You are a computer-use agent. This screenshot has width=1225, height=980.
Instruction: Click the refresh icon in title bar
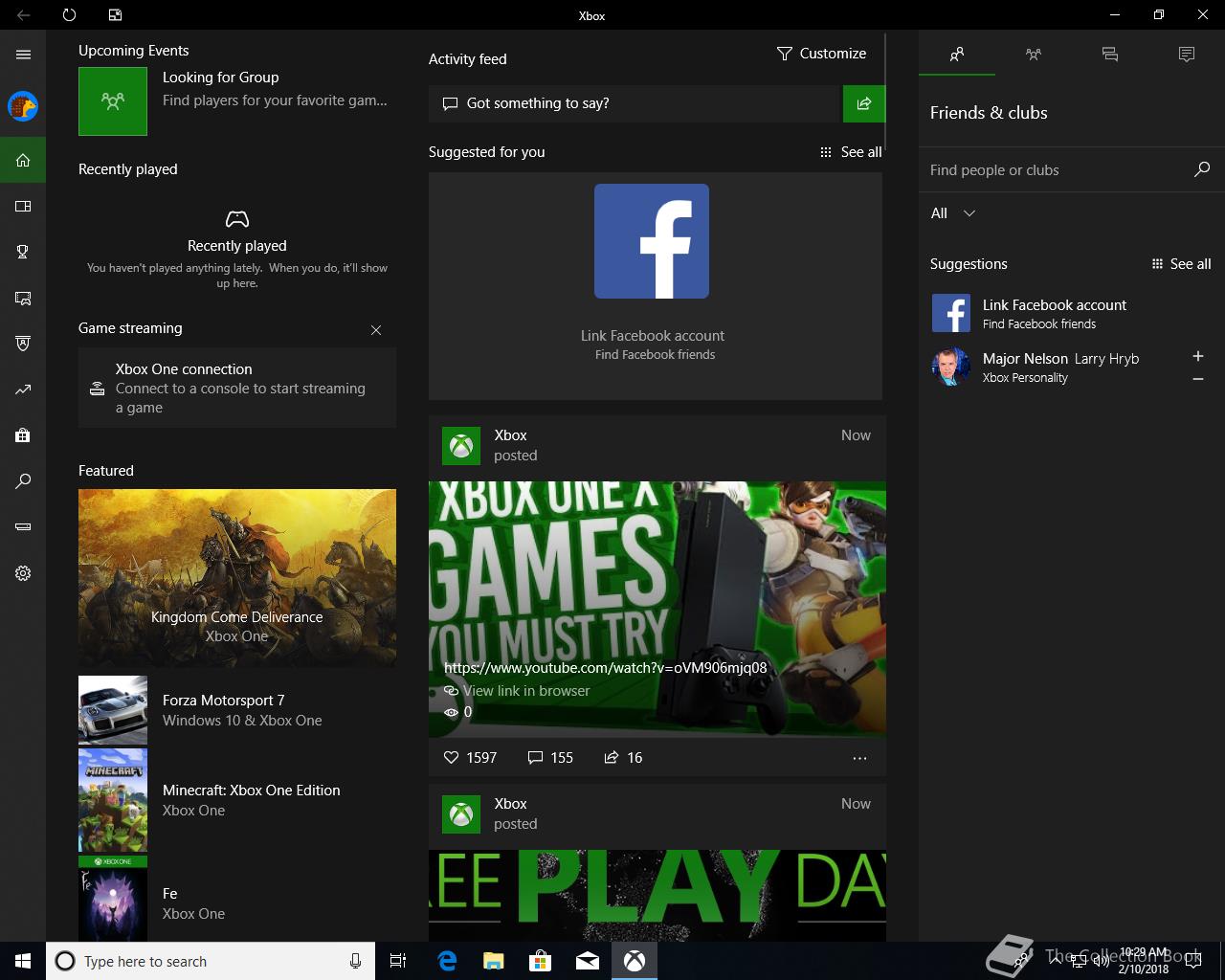point(69,15)
